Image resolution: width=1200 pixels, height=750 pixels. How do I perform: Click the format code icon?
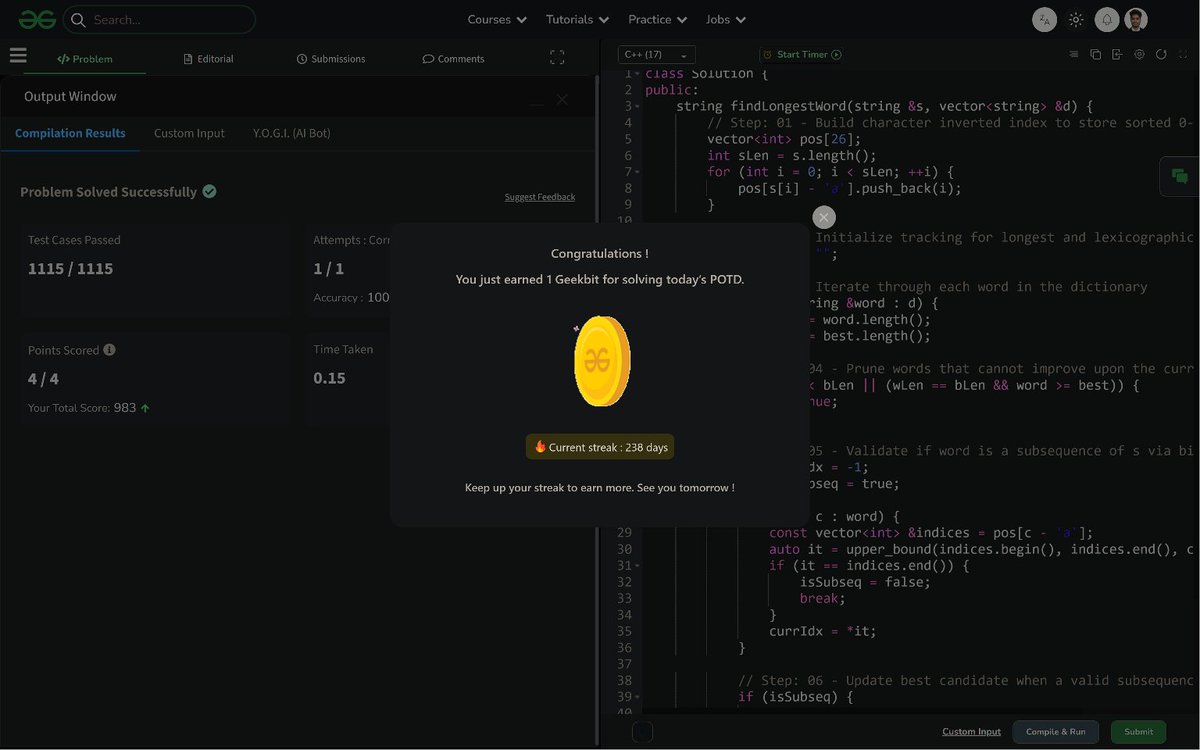coord(1074,55)
